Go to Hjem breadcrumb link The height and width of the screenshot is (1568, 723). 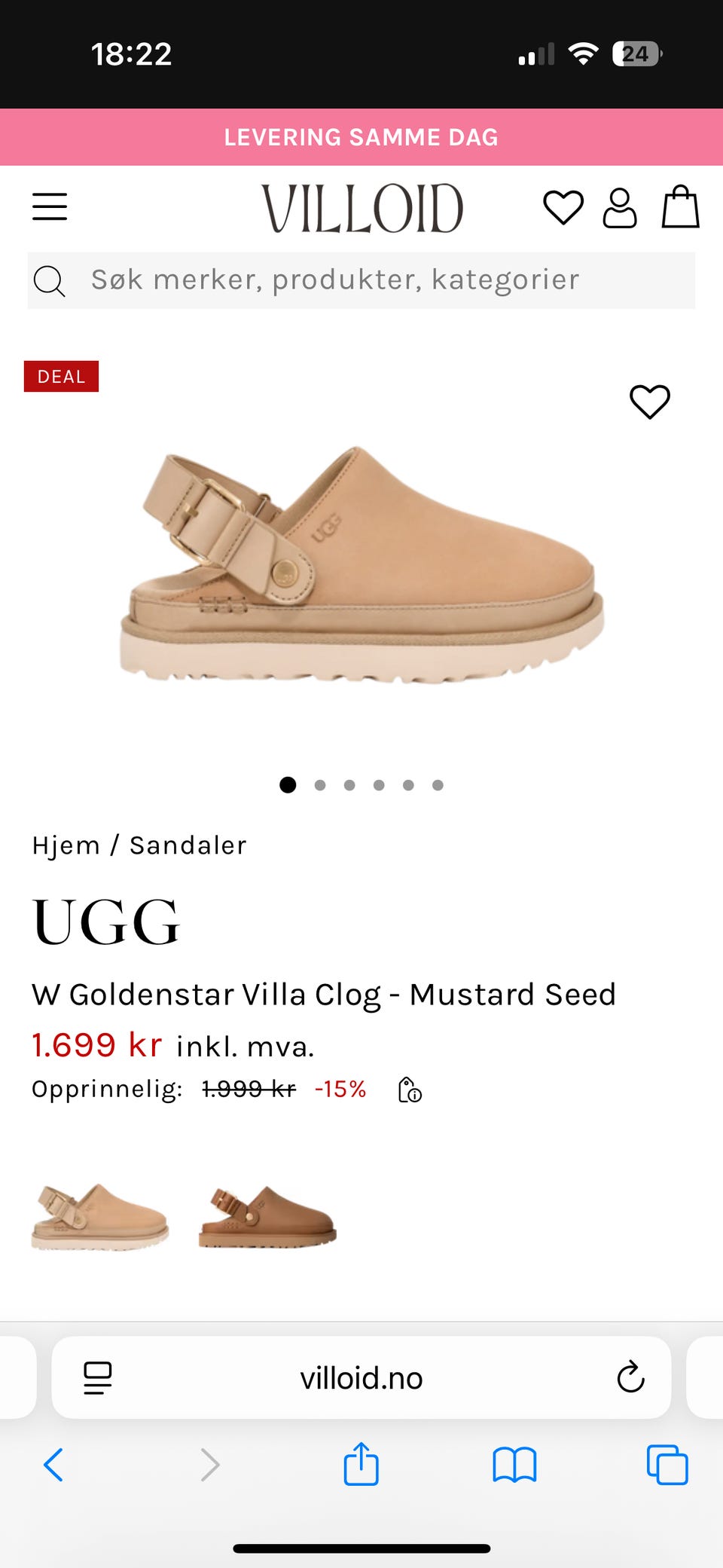click(66, 845)
